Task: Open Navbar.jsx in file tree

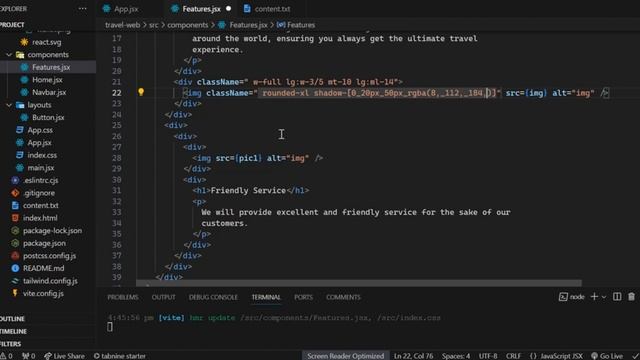Action: [49, 92]
